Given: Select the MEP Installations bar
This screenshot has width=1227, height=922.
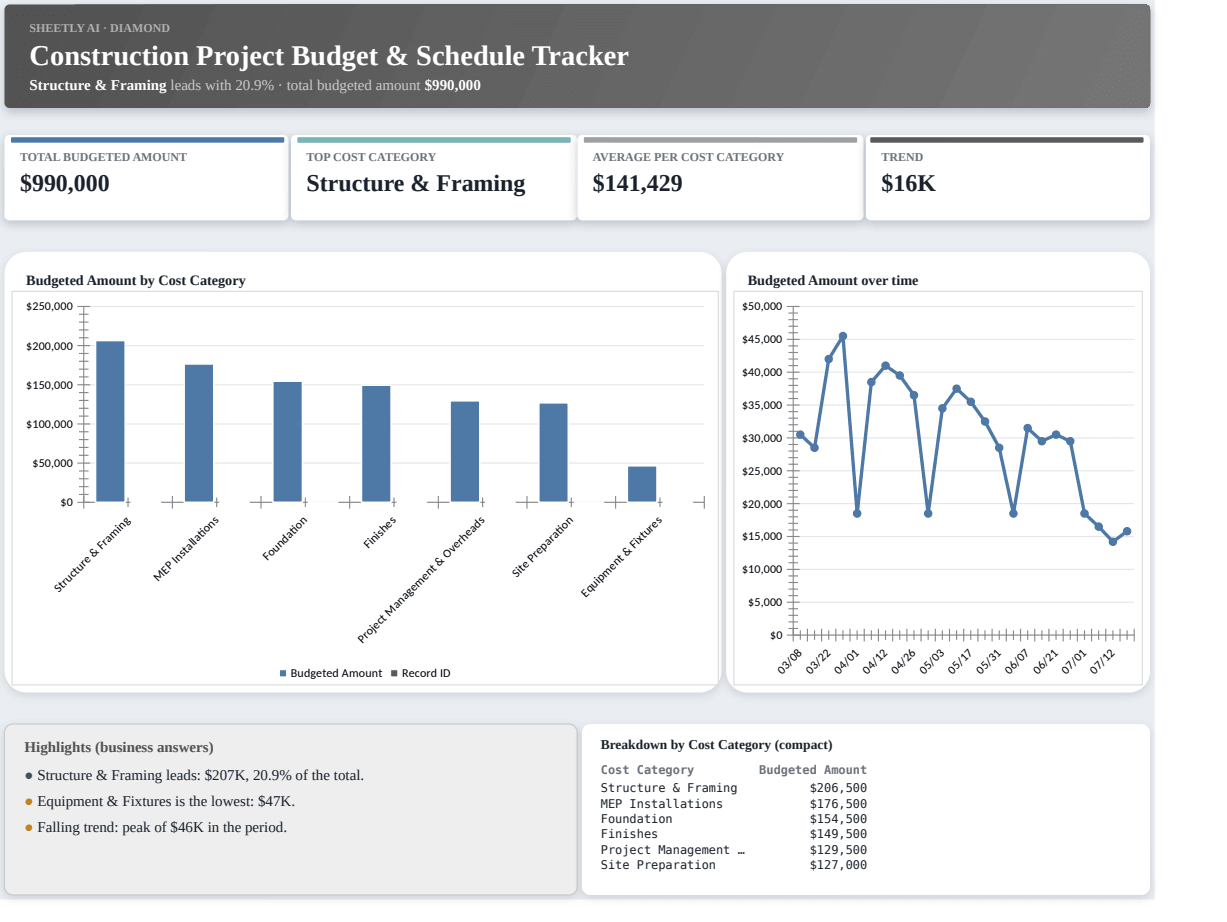Looking at the screenshot, I should click(199, 433).
